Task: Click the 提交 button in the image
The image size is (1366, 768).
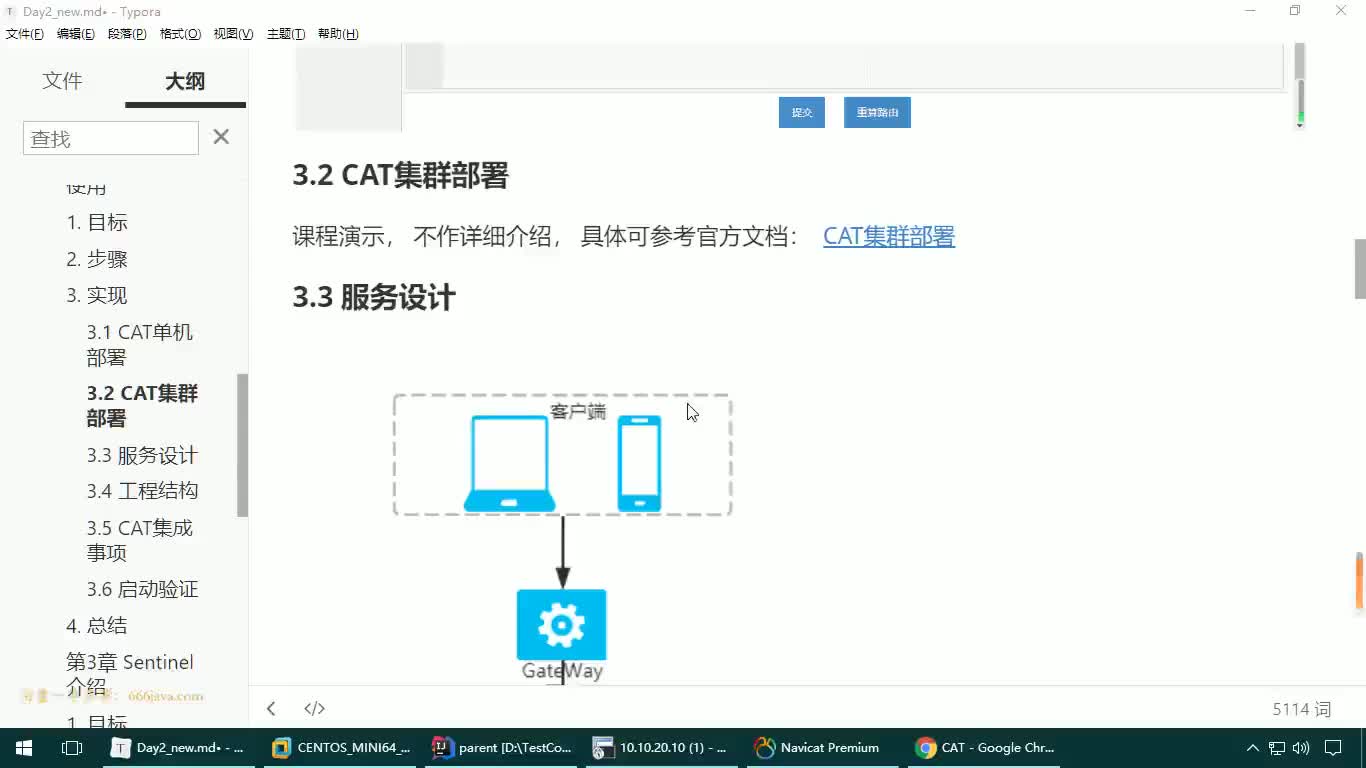Action: pos(802,112)
